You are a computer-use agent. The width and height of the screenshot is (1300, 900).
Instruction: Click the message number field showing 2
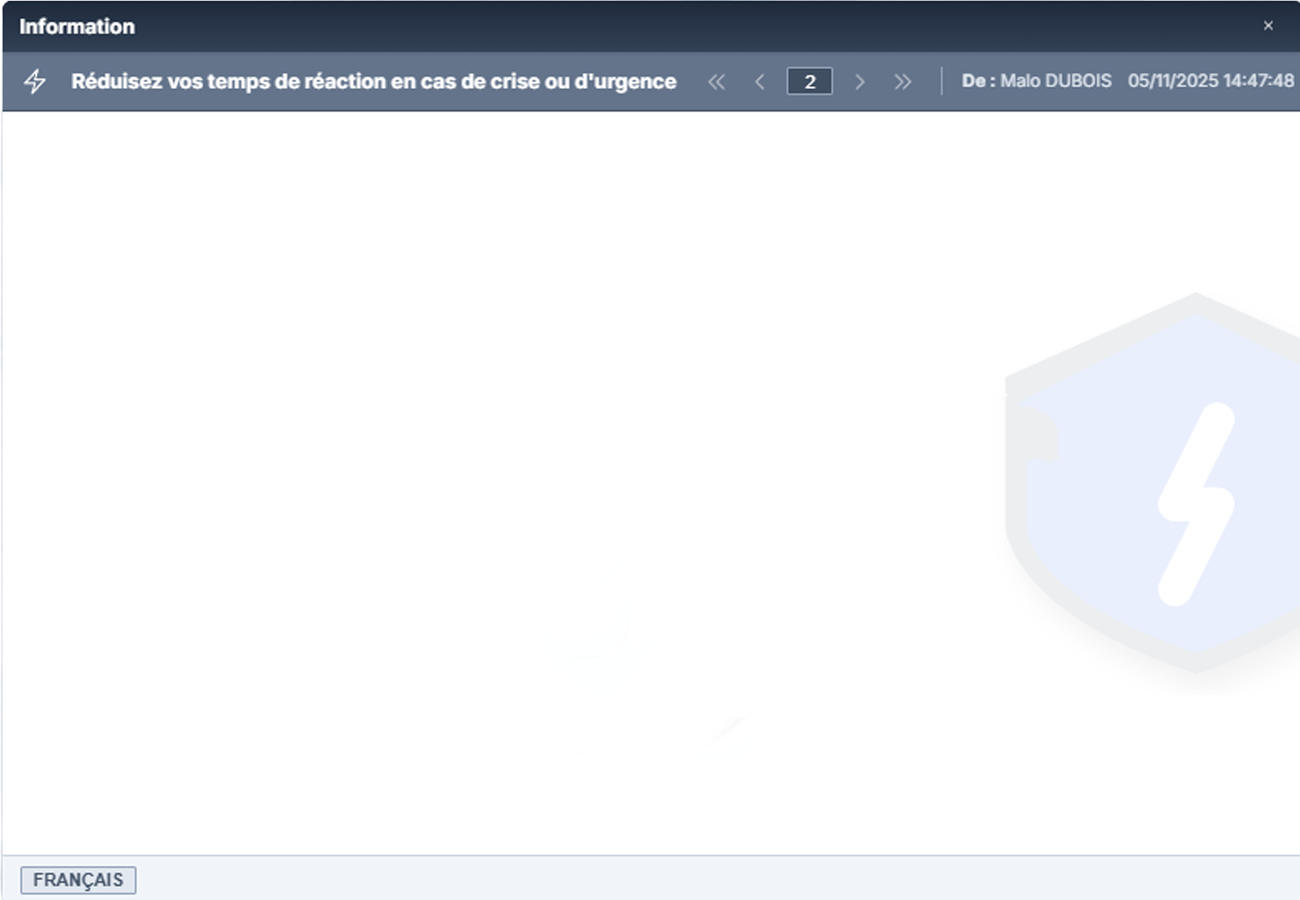pos(809,82)
